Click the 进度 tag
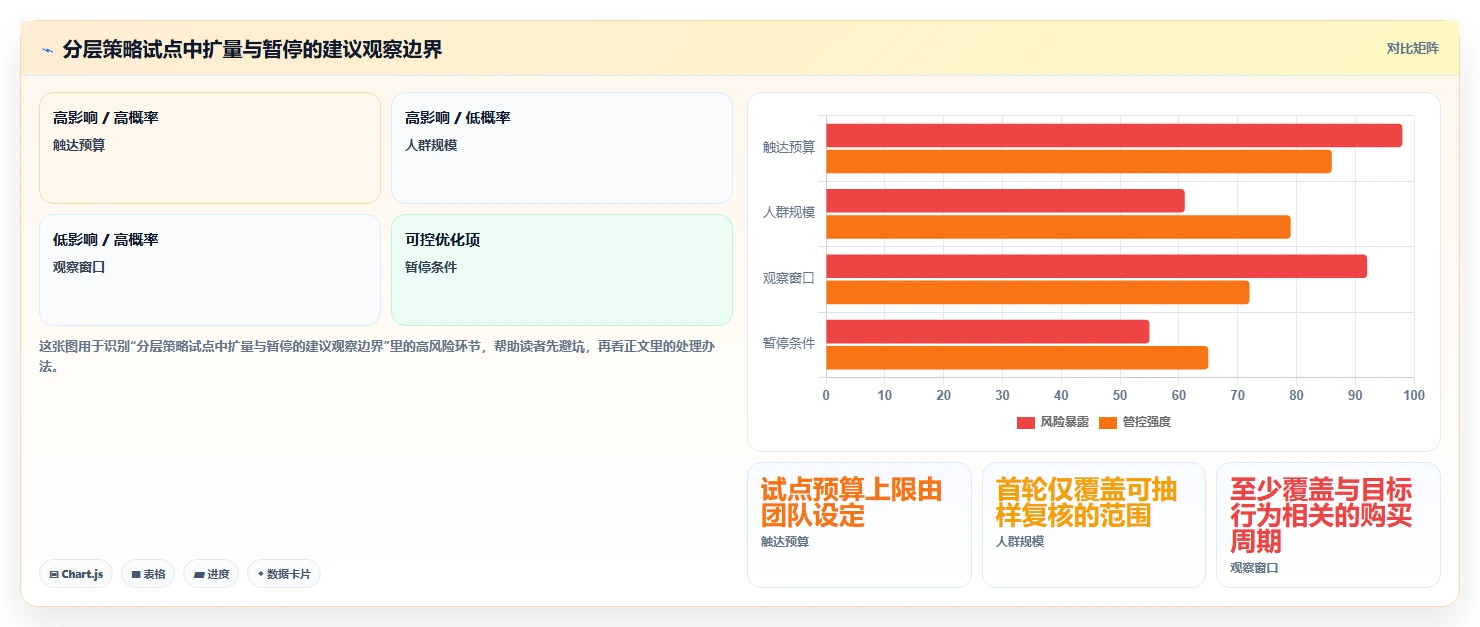Image resolution: width=1480 pixels, height=627 pixels. pyautogui.click(x=211, y=574)
